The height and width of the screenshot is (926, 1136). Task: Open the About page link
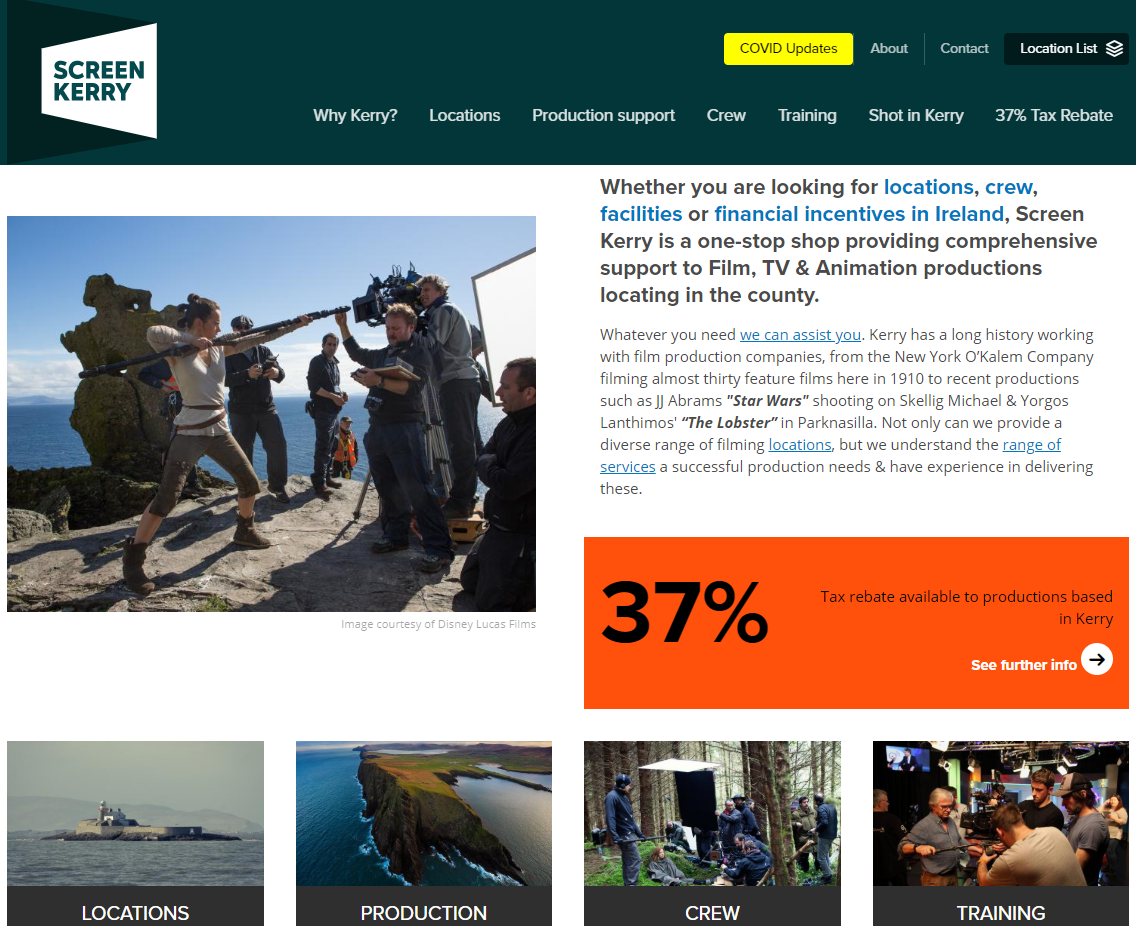(888, 49)
